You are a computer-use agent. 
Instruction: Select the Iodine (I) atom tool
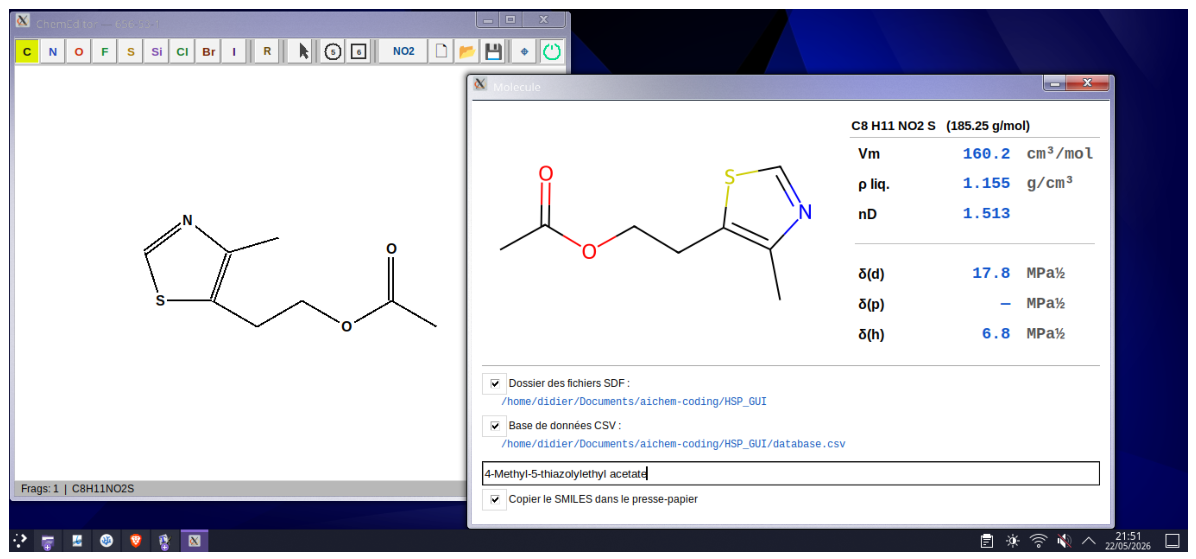(234, 52)
